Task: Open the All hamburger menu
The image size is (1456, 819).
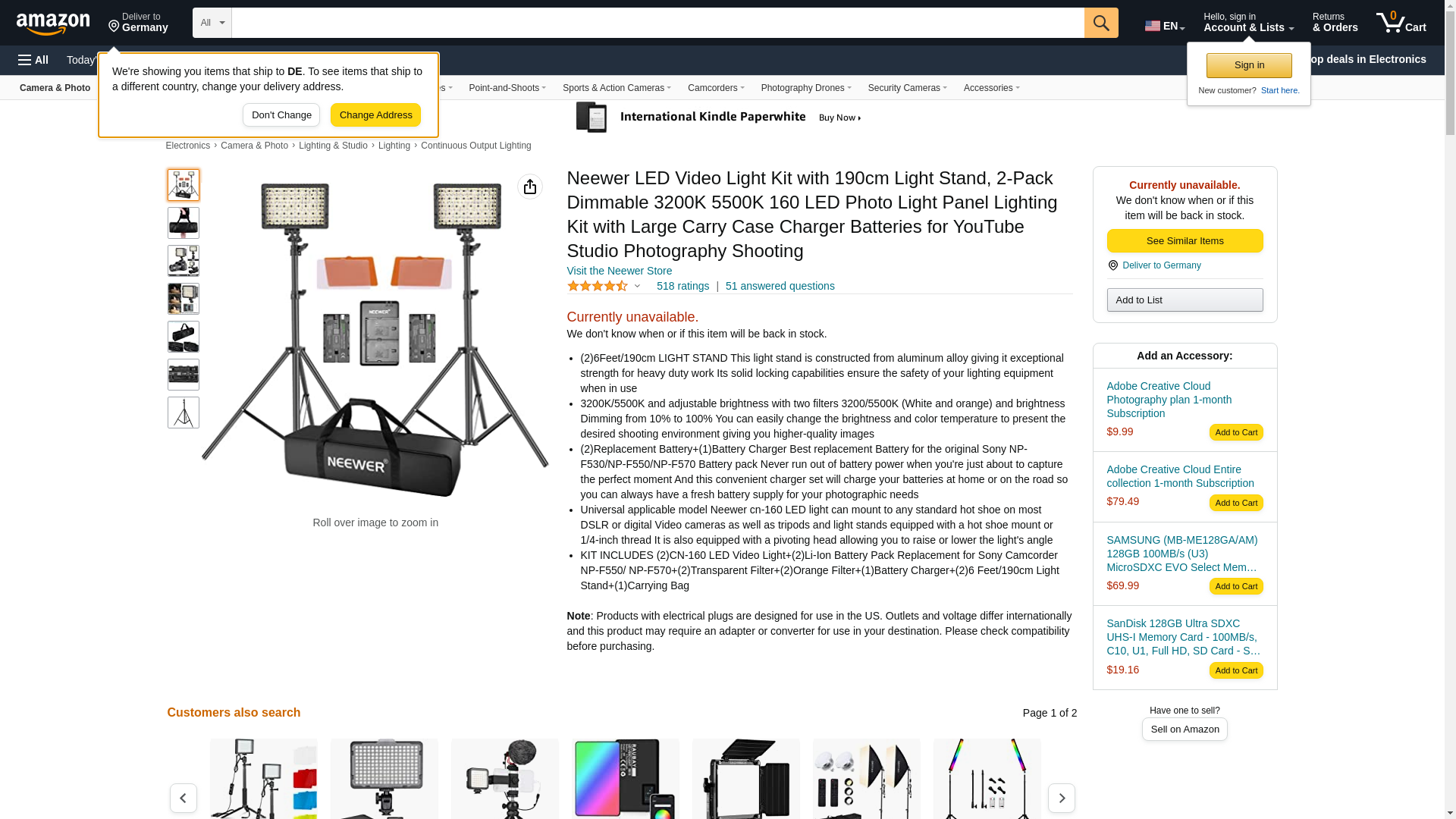Action: 33,60
